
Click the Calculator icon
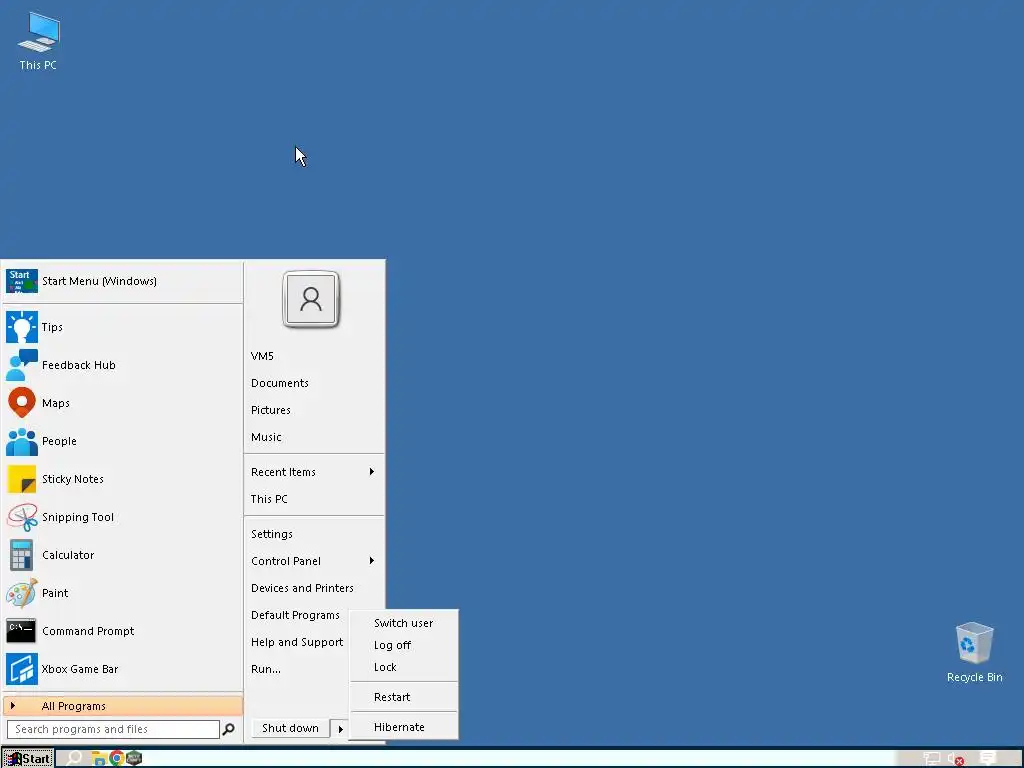point(22,554)
